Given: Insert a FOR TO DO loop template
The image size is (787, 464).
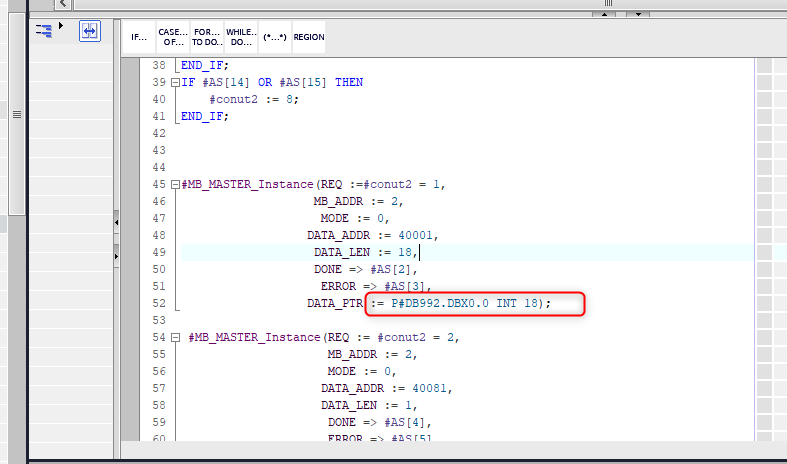Looking at the screenshot, I should [x=206, y=37].
